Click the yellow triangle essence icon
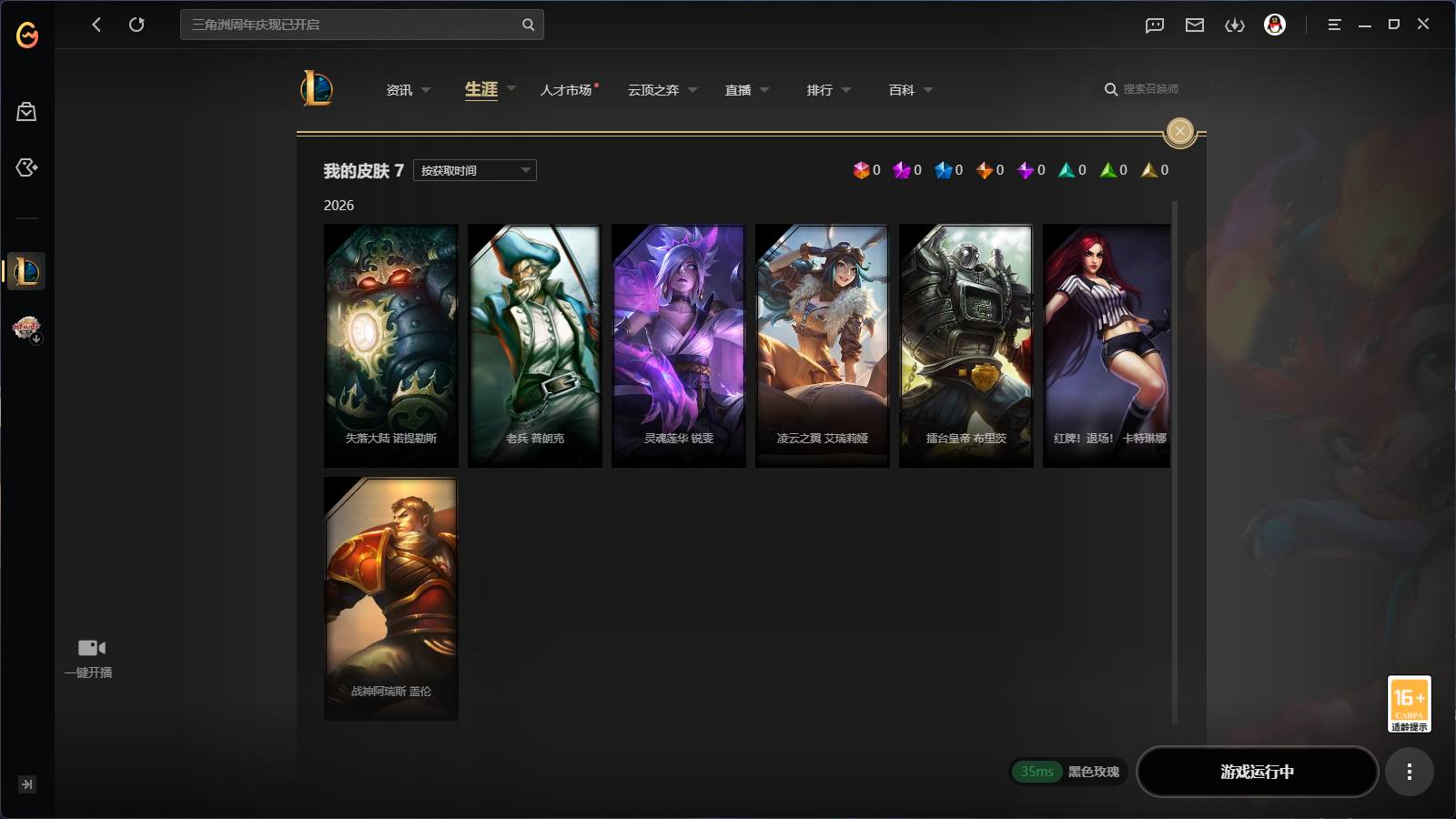 click(1149, 170)
